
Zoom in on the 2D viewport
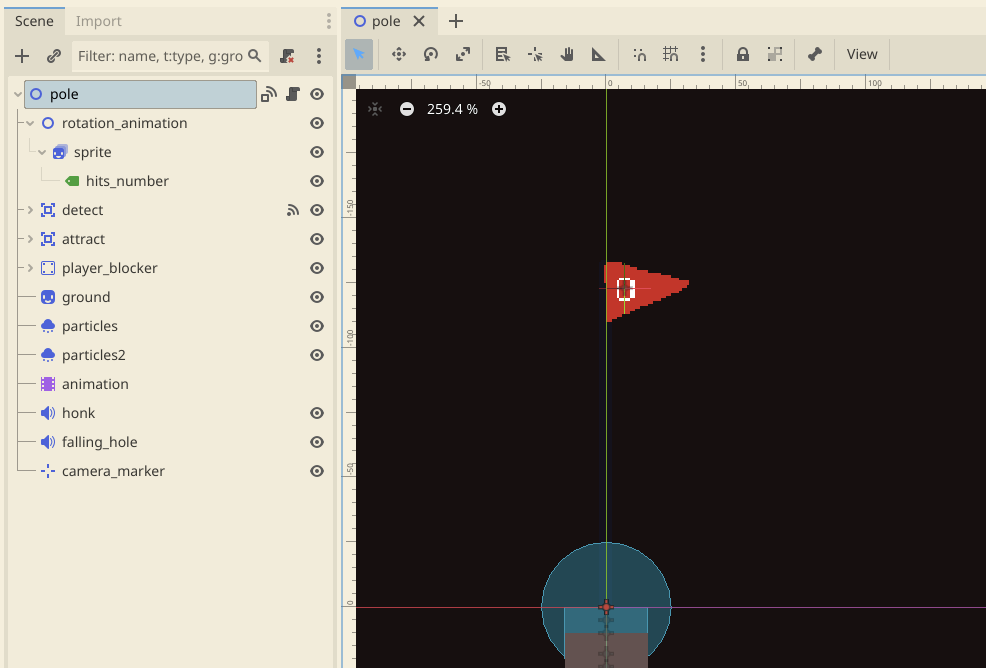[499, 109]
